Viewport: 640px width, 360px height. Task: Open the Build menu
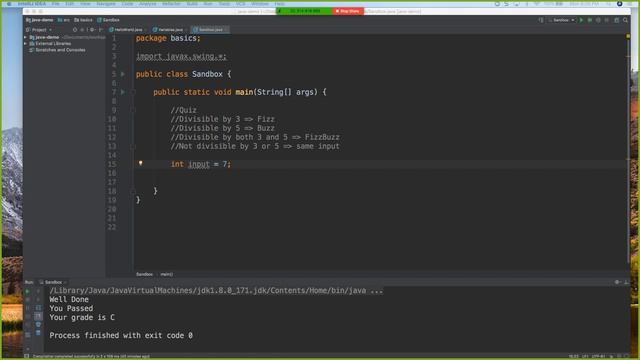pos(192,4)
